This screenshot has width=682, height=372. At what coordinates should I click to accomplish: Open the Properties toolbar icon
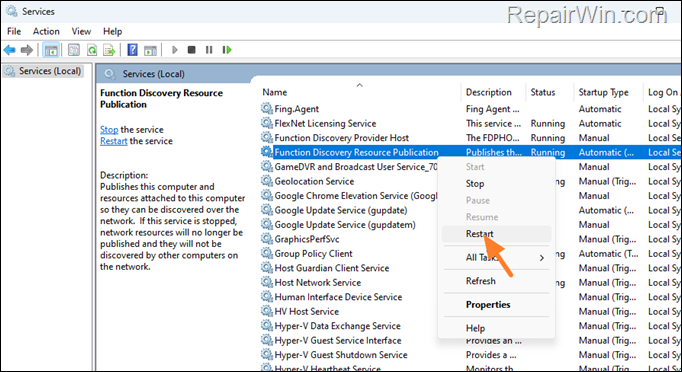pos(74,50)
